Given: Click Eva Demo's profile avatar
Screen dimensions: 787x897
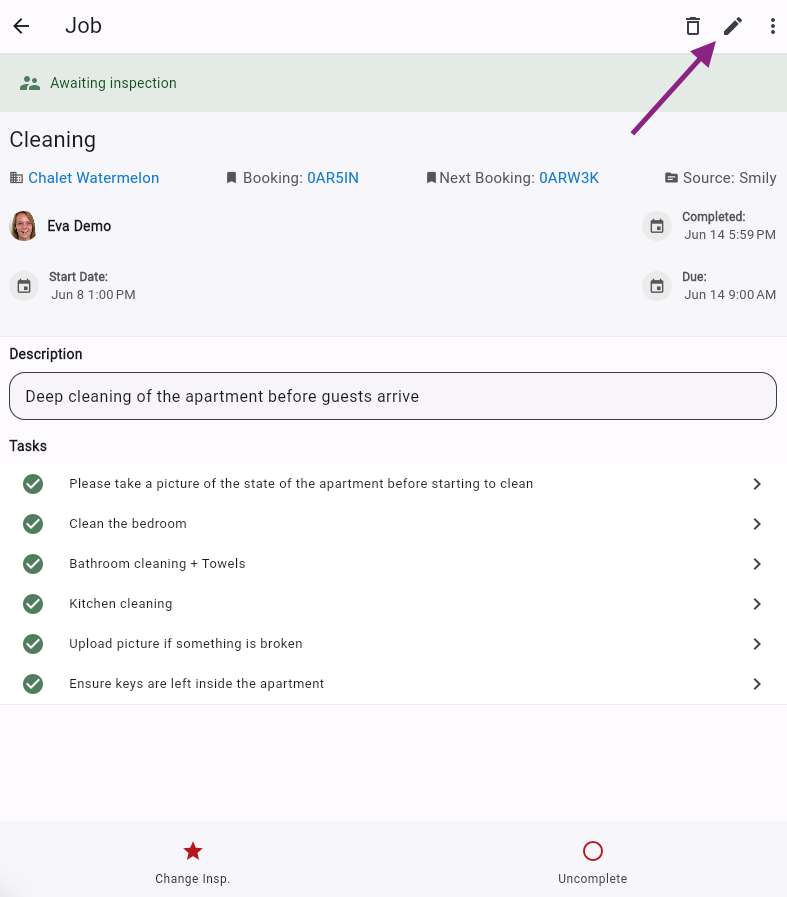Looking at the screenshot, I should [23, 226].
